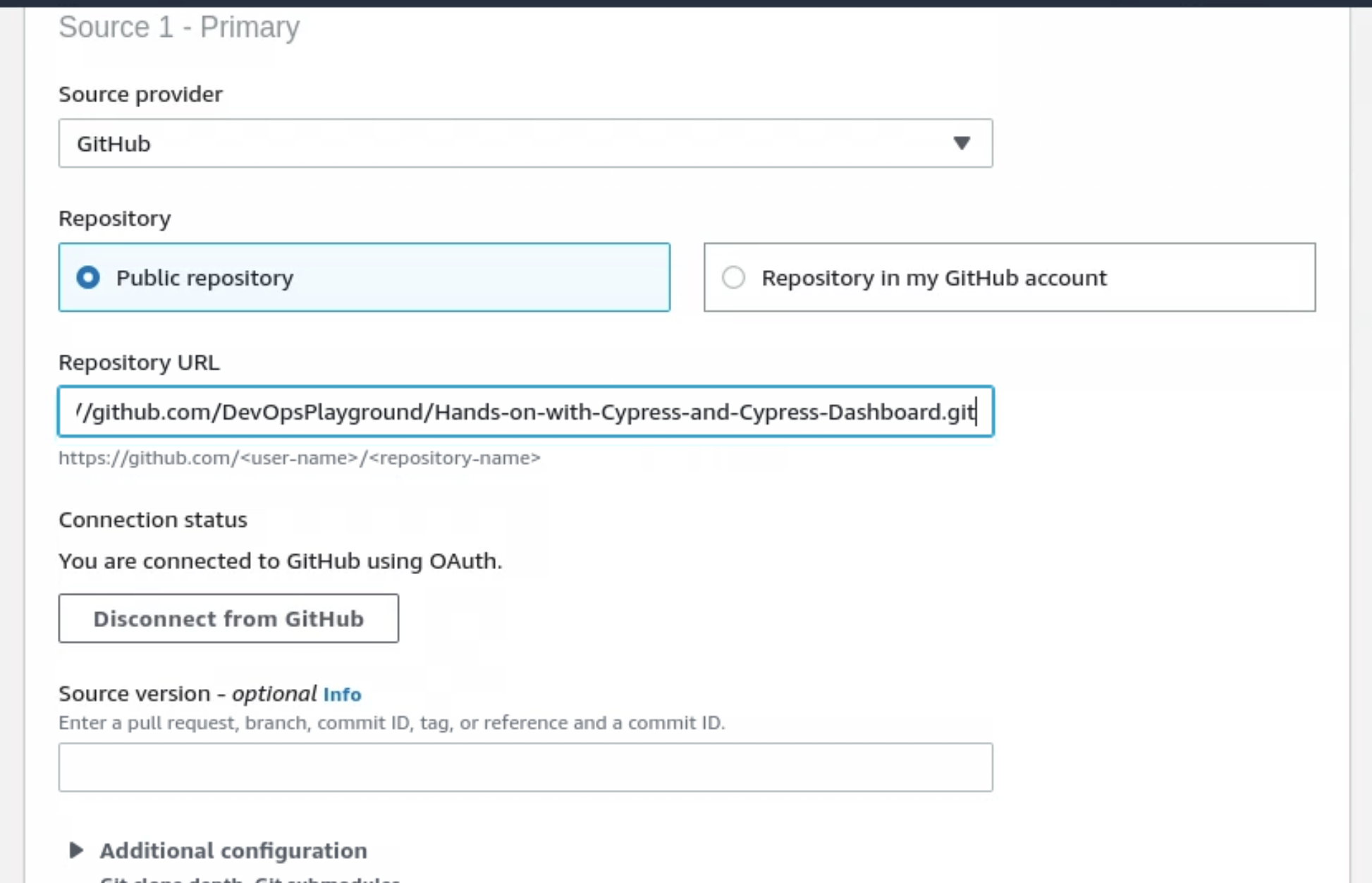Image resolution: width=1372 pixels, height=883 pixels.
Task: Click the Public repository tile label
Action: point(204,278)
